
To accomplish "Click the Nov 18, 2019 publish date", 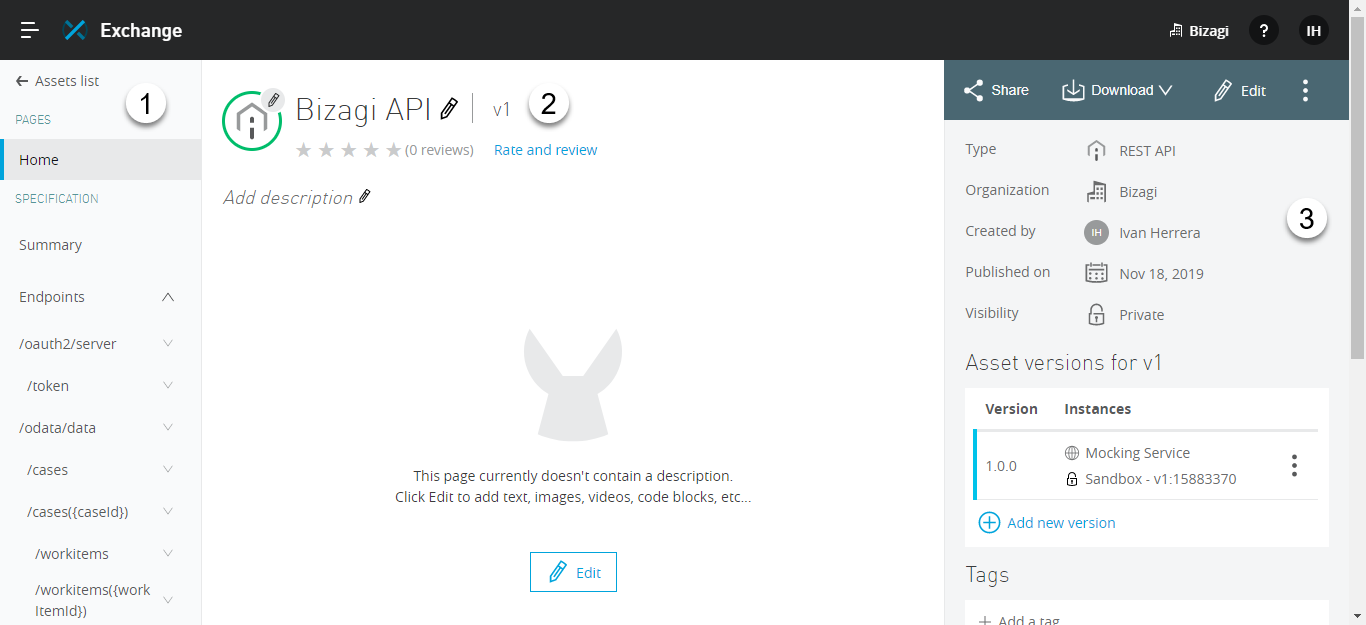I will click(x=1162, y=274).
